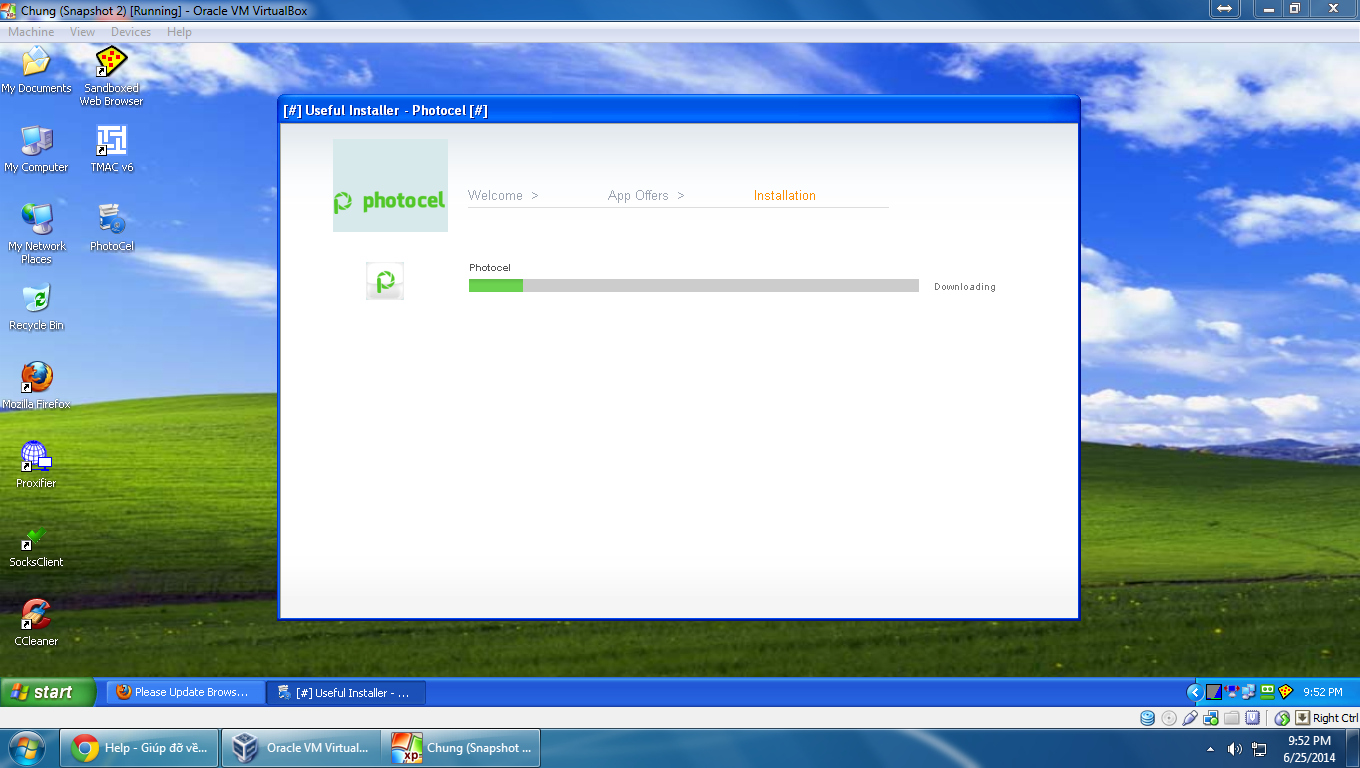
Task: Click the VirtualBox network adapter indicator
Action: pyautogui.click(x=1211, y=718)
